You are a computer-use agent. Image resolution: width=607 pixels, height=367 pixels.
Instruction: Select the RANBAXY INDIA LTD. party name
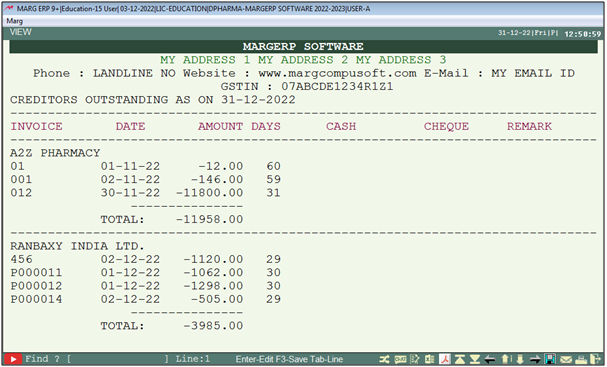coord(77,246)
